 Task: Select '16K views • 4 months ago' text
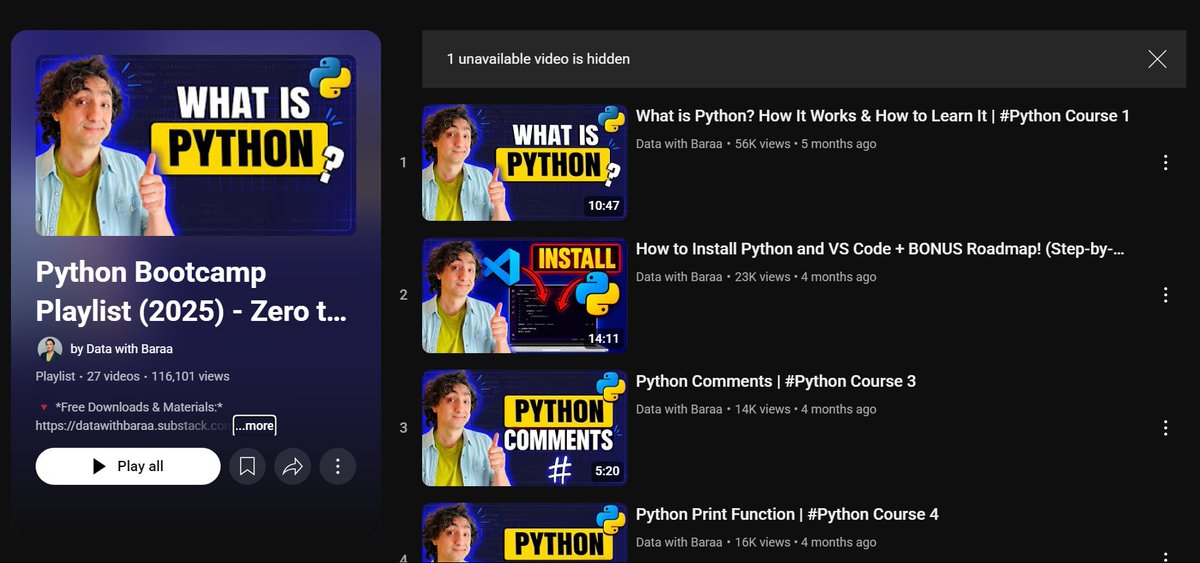click(805, 542)
